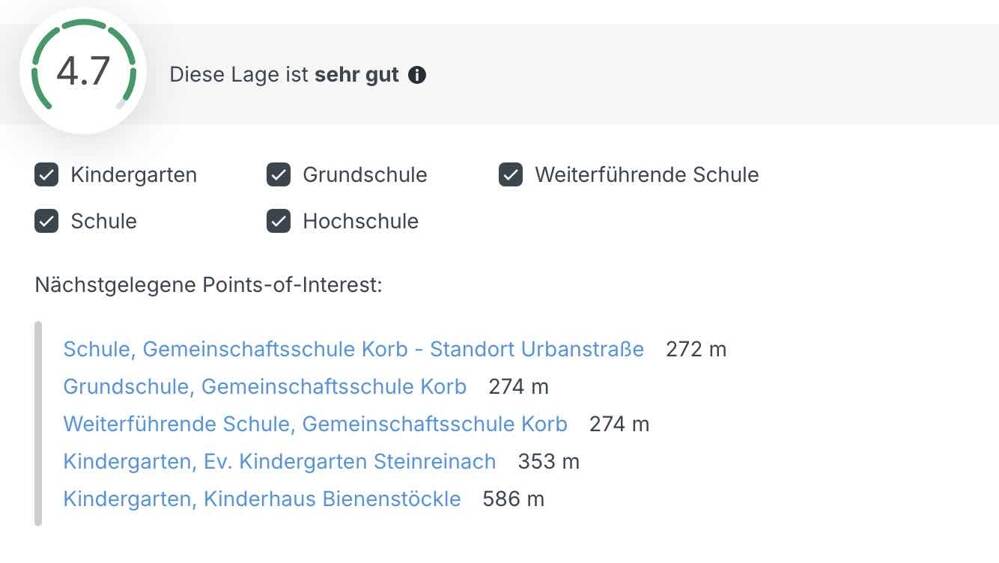Click the Hochschule label text
The image size is (999, 563).
click(x=361, y=221)
